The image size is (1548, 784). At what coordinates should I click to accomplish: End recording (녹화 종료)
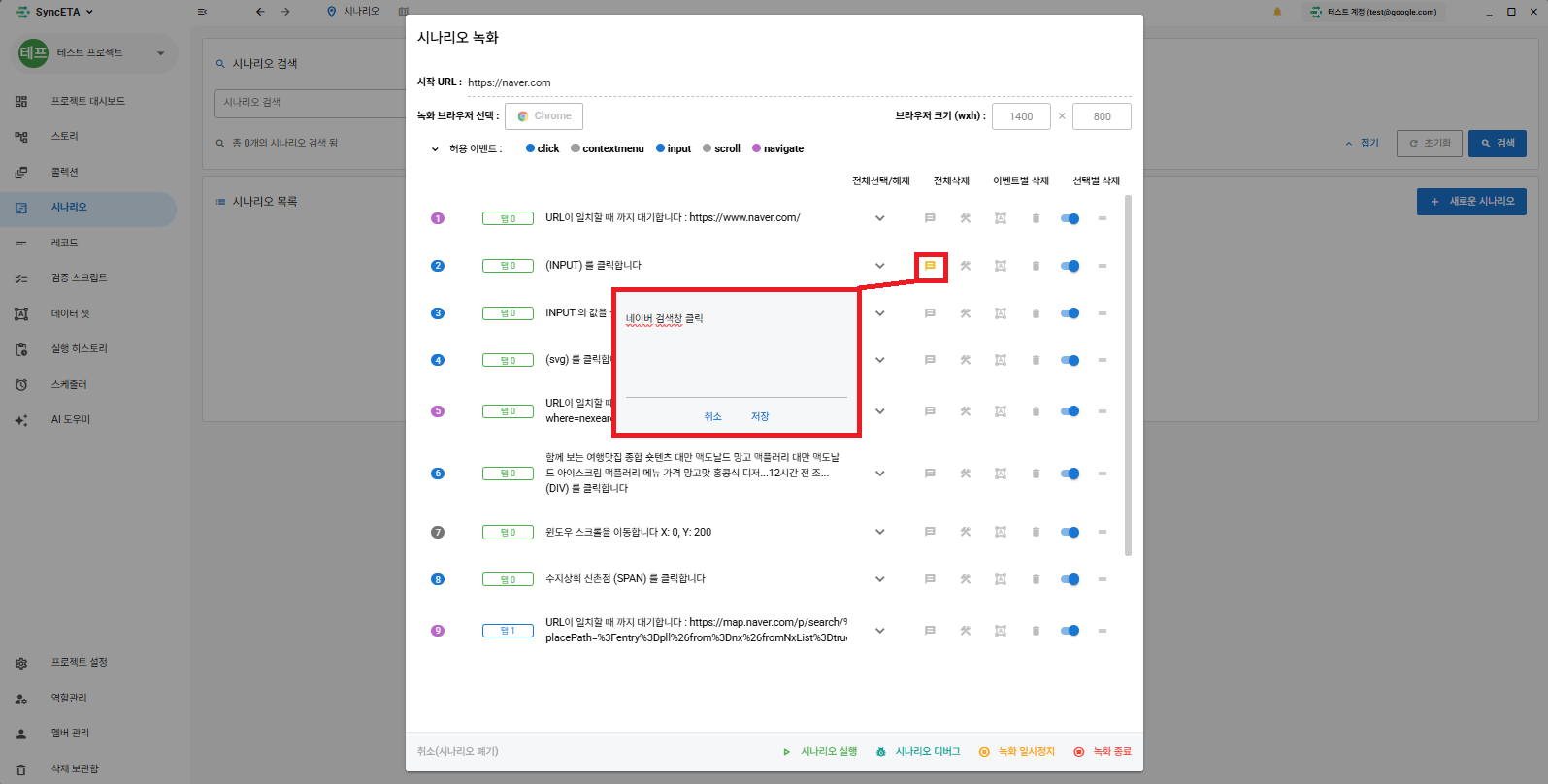pos(1103,752)
